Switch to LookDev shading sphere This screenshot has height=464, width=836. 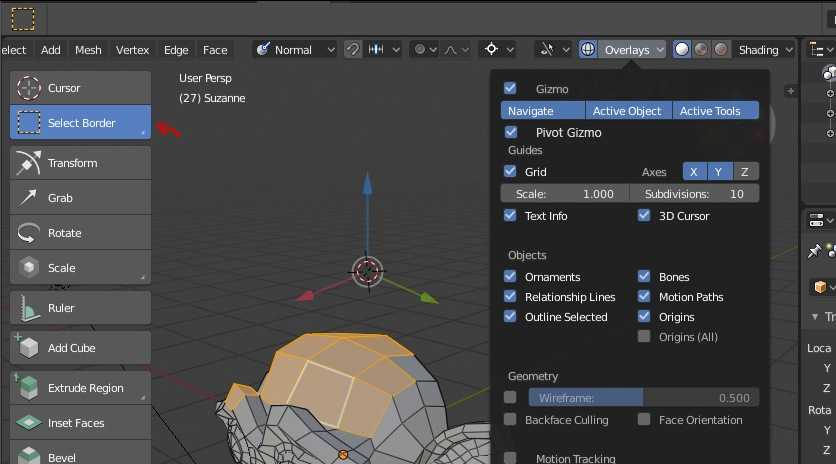coord(701,50)
